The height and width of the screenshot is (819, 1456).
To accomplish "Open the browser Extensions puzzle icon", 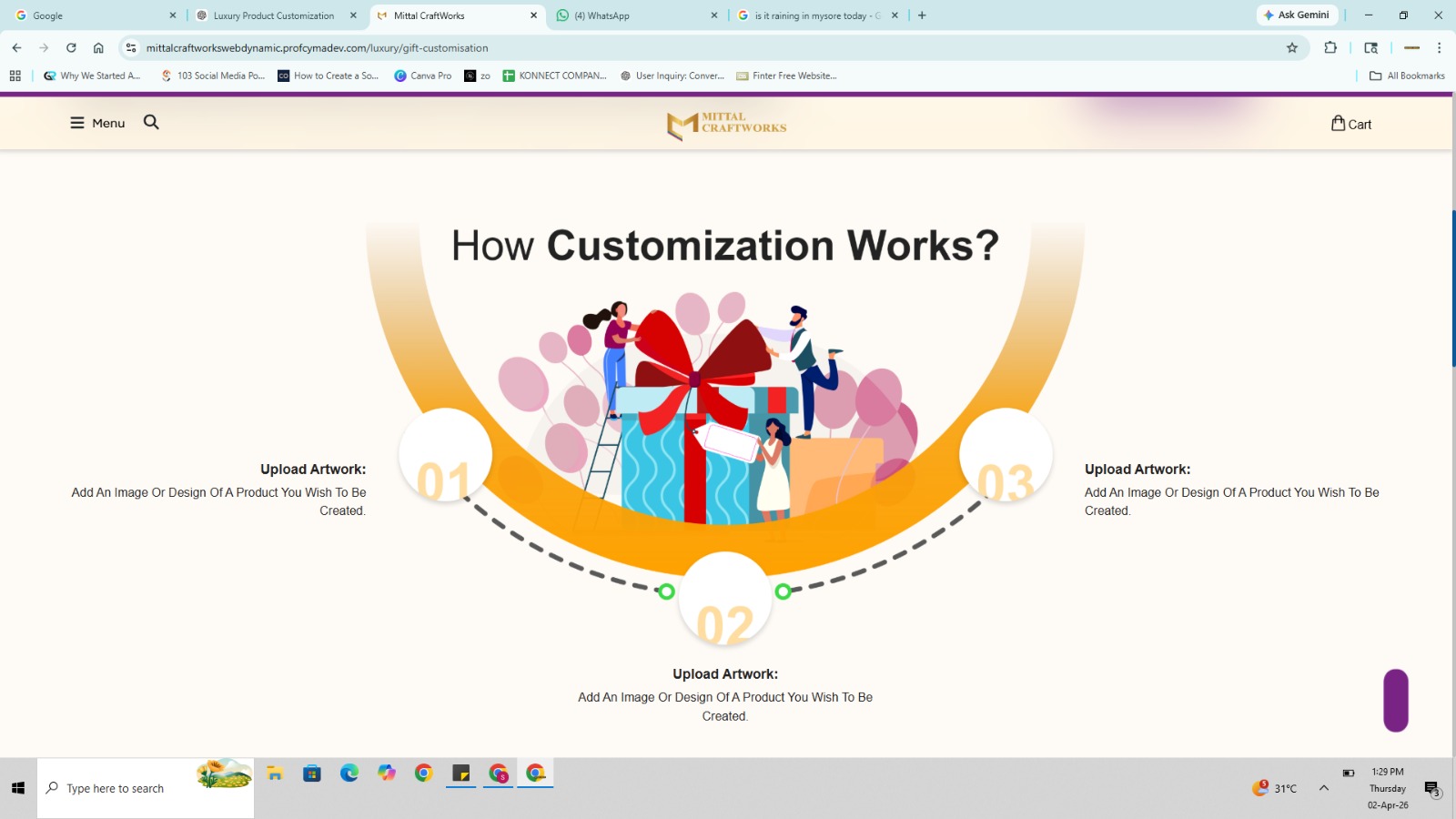I will [x=1330, y=48].
